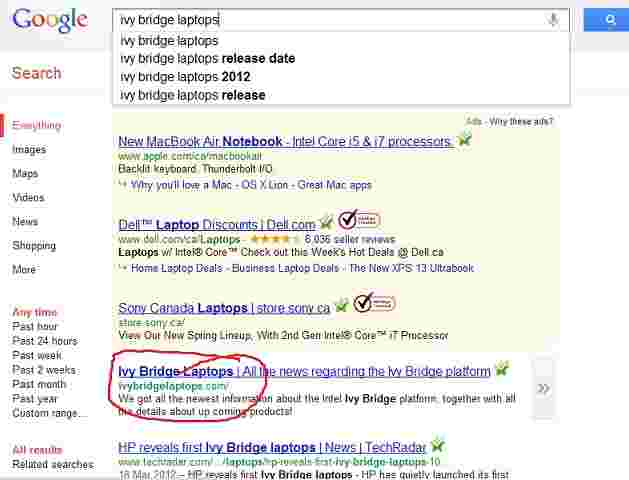
Task: Click green star icon beside Sony Canada Laptops
Action: [342, 305]
